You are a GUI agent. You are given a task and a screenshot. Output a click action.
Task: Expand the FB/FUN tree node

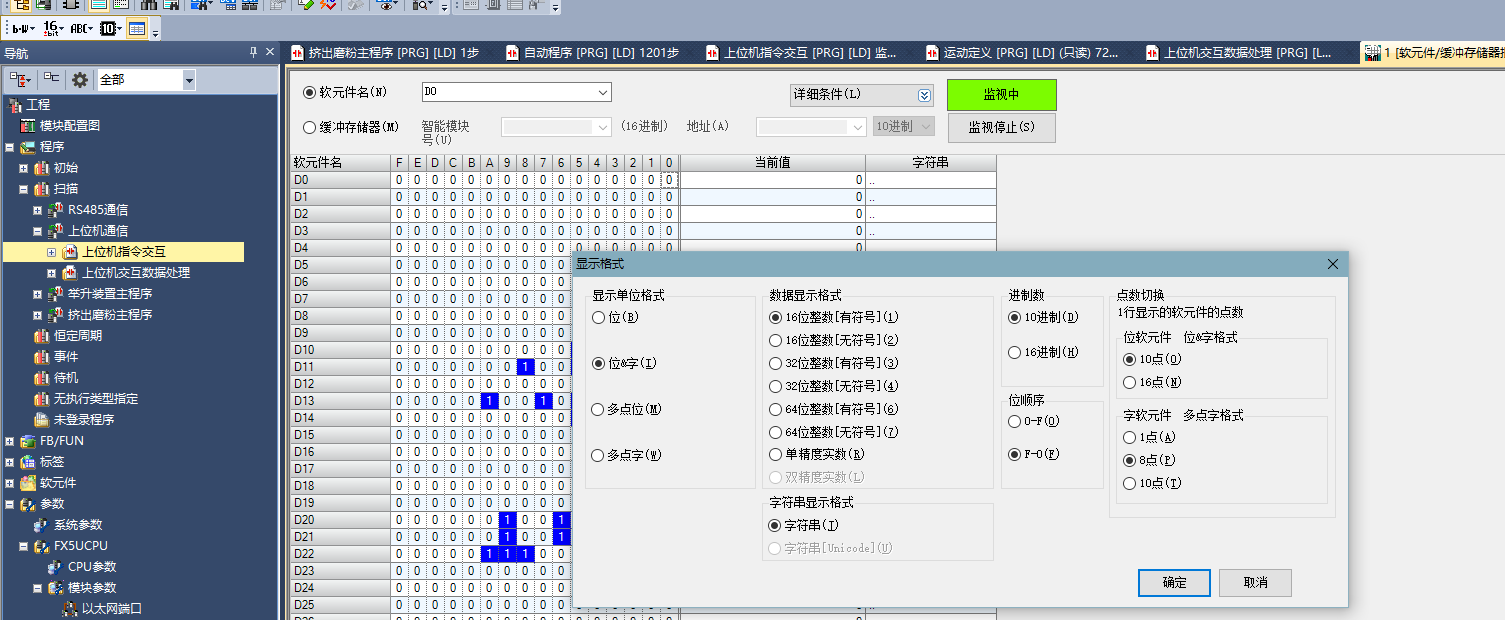coord(10,441)
